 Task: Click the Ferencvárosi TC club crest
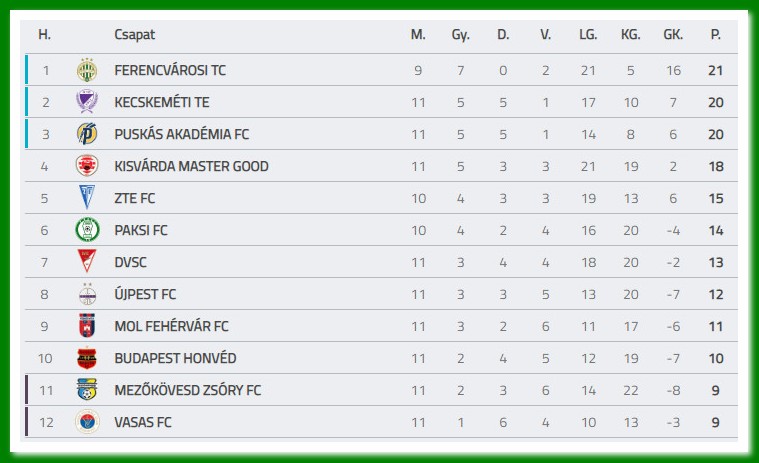point(87,70)
